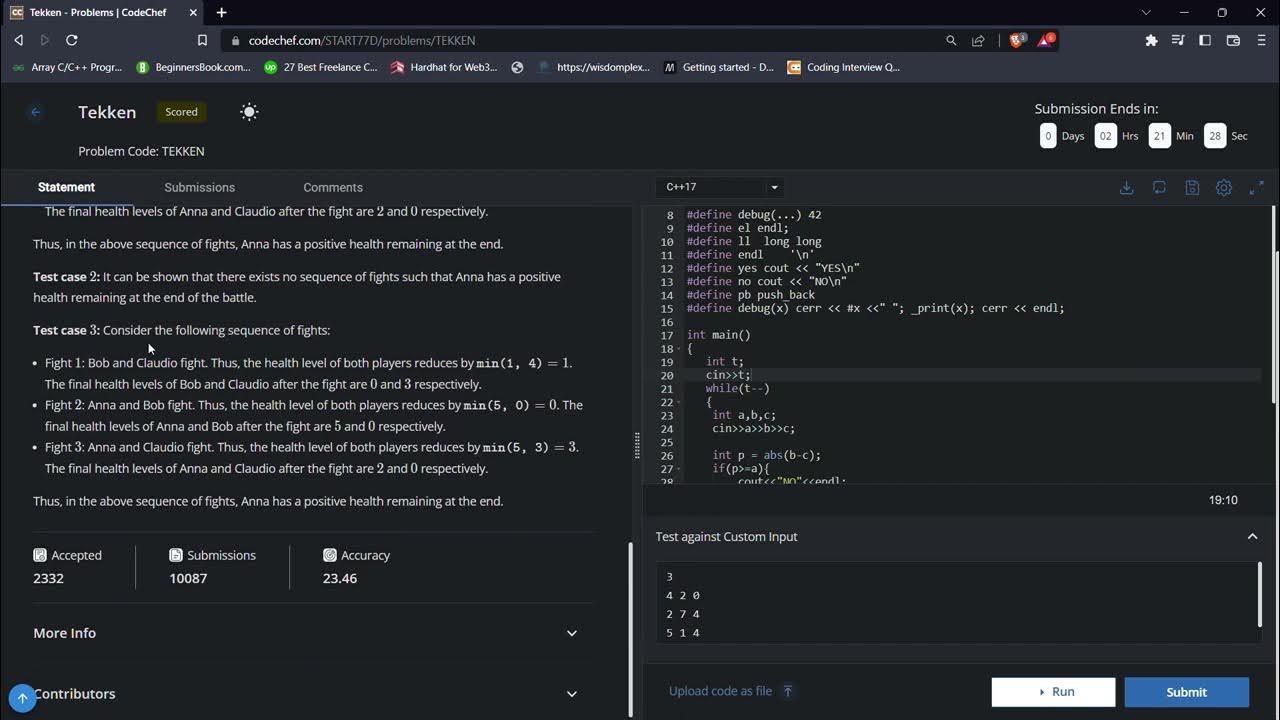Toggle light theme with the sun icon

pos(249,112)
